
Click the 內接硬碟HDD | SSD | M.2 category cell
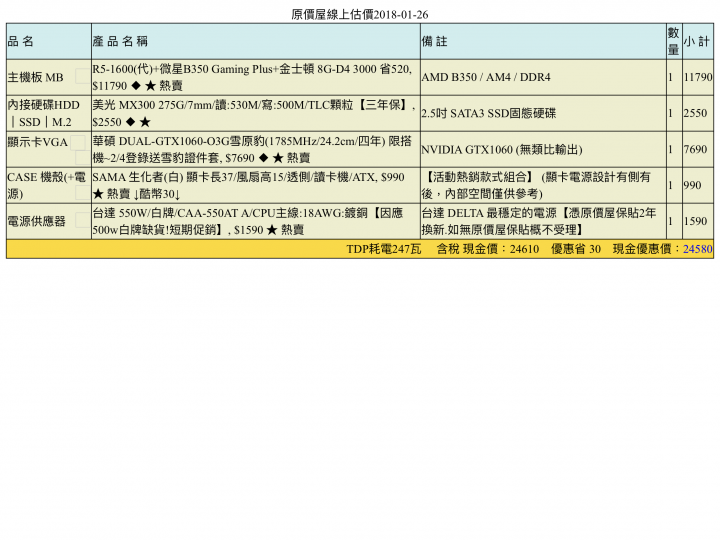[x=49, y=113]
